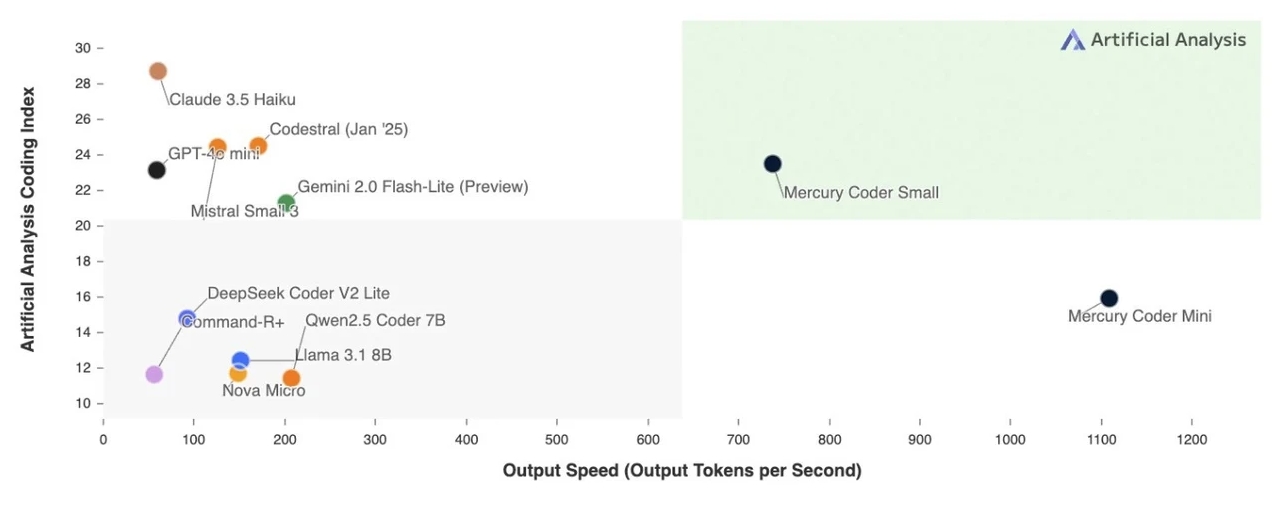Click the Claude 3.5 Haiku data point
This screenshot has width=1275, height=515.
point(158,71)
